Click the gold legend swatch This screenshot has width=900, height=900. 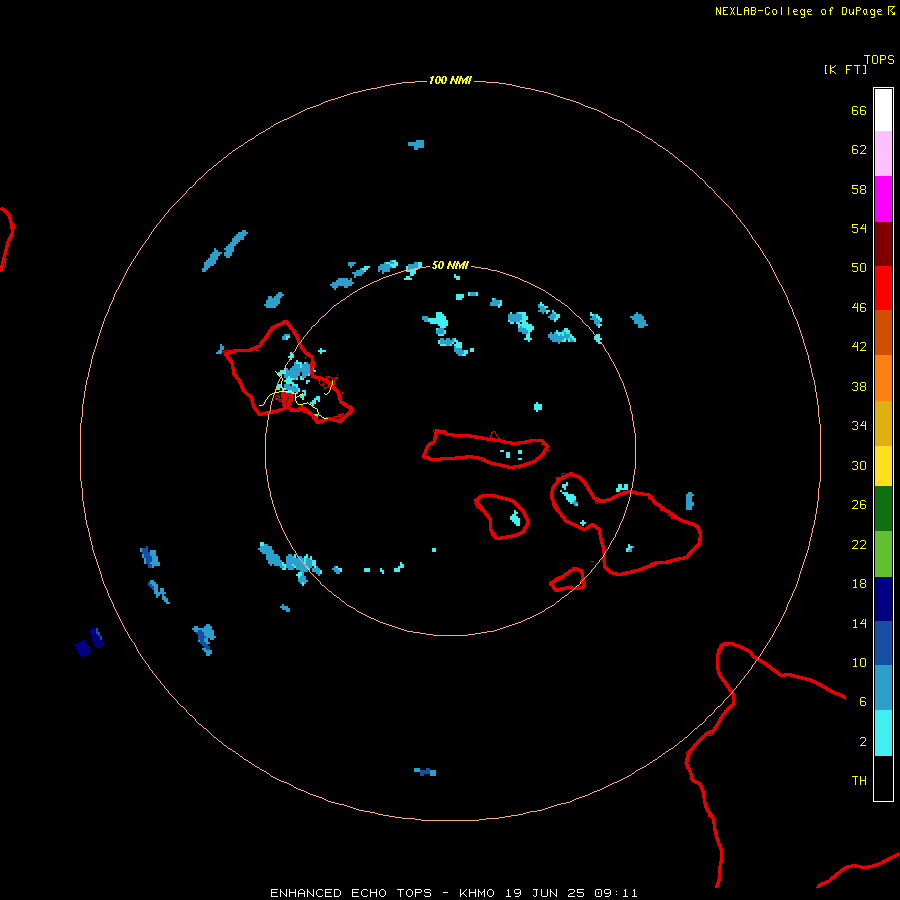[883, 423]
